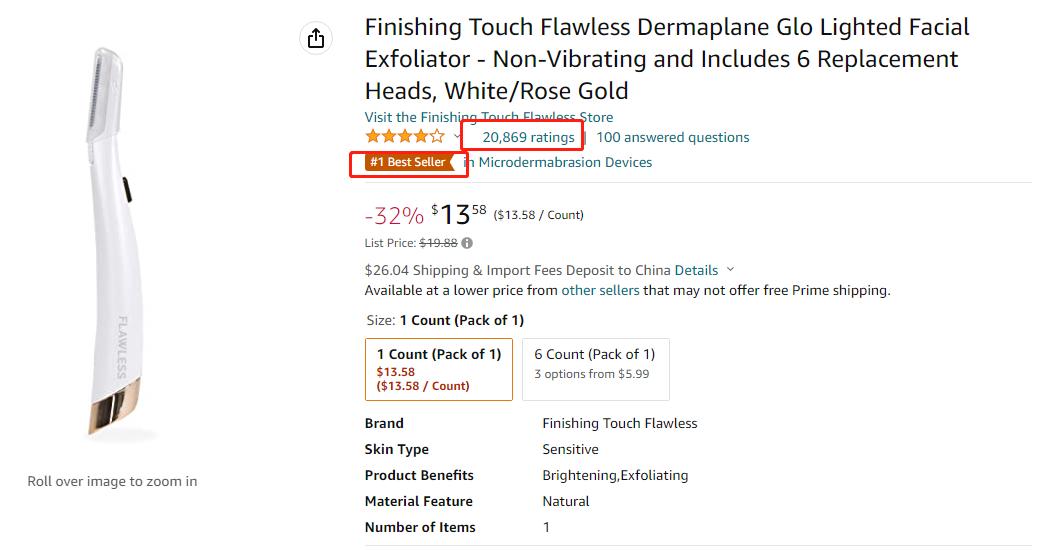Open Microdermabrasion Devices category link
This screenshot has height=550, width=1038.
(565, 162)
